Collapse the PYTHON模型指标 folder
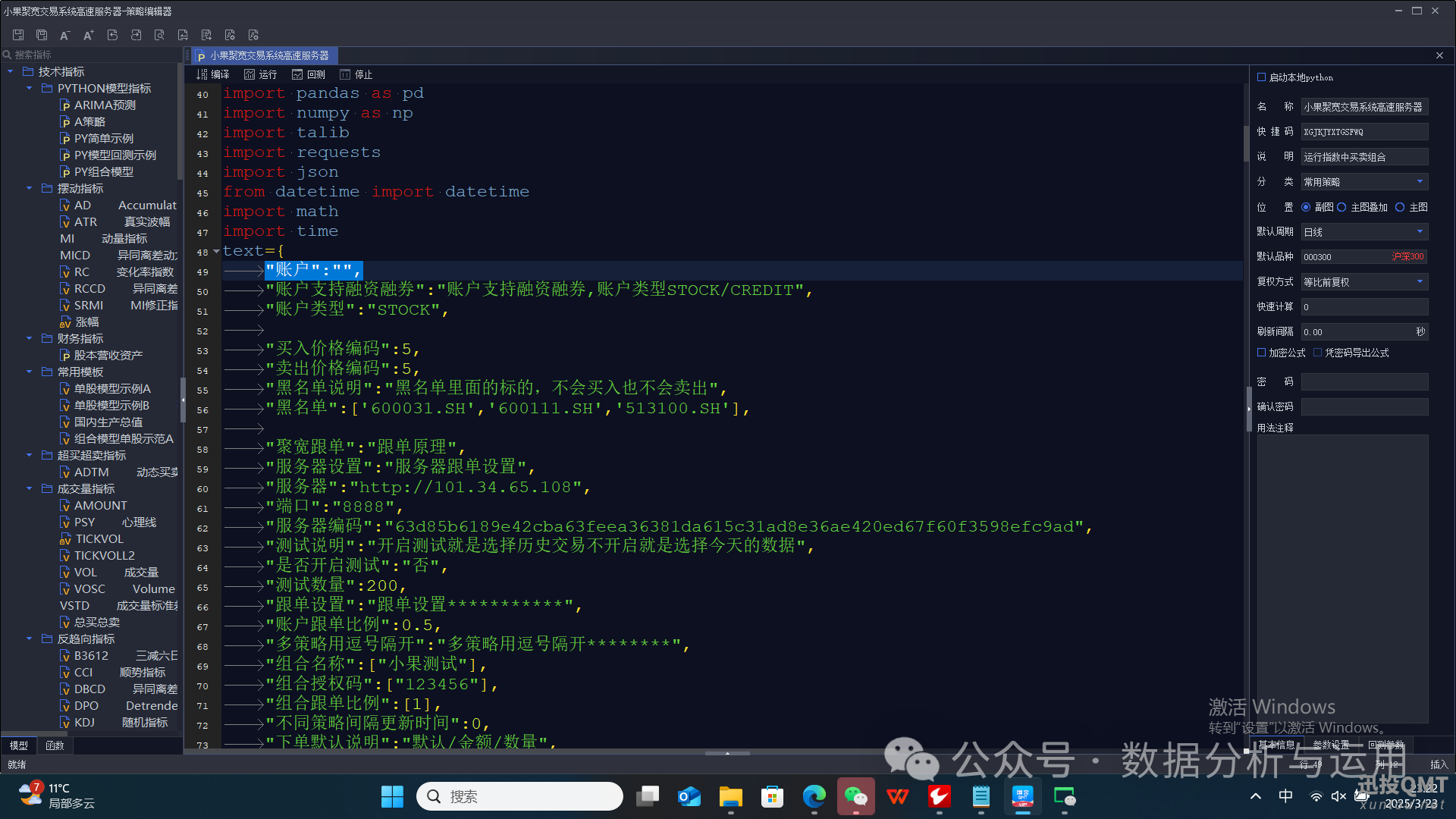Screen dimensions: 1456x819 tap(30, 88)
